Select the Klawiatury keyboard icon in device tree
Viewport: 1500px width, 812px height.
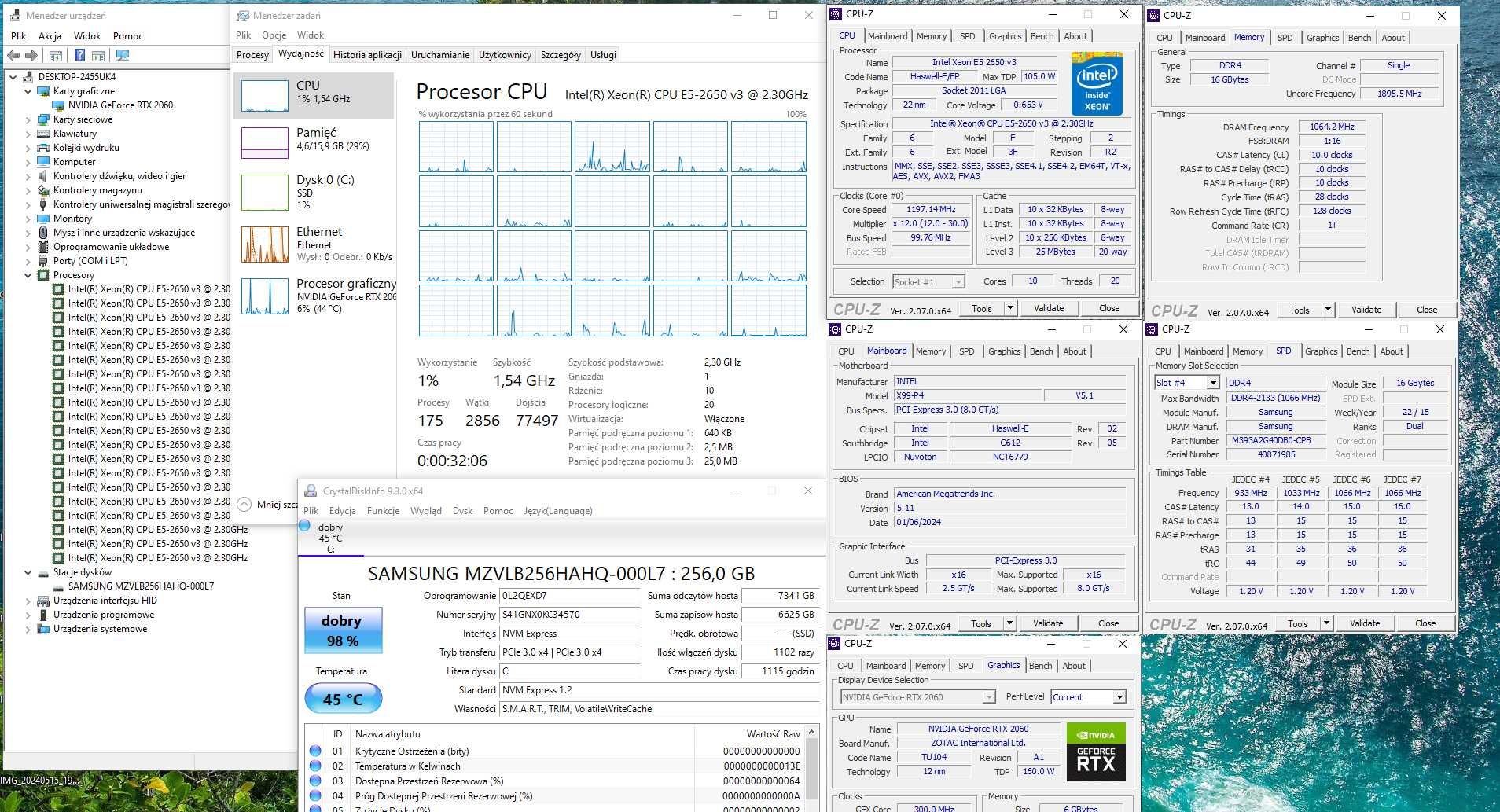click(x=44, y=134)
